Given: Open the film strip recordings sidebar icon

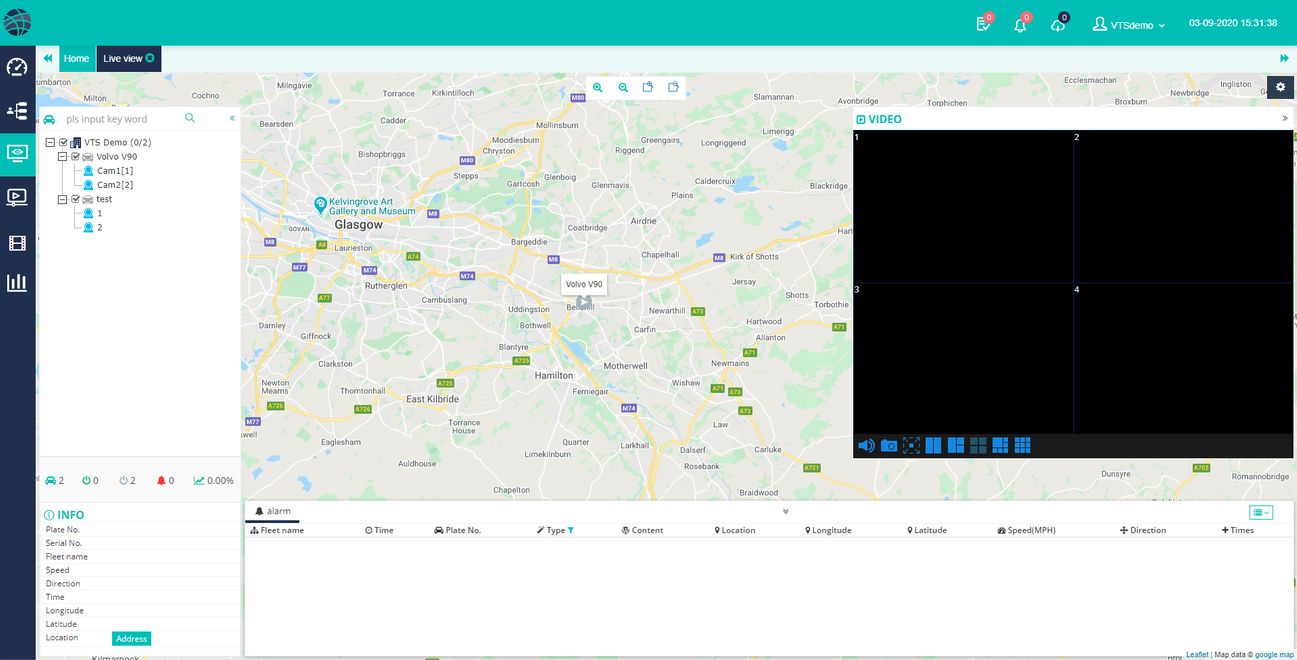Looking at the screenshot, I should pyautogui.click(x=17, y=242).
